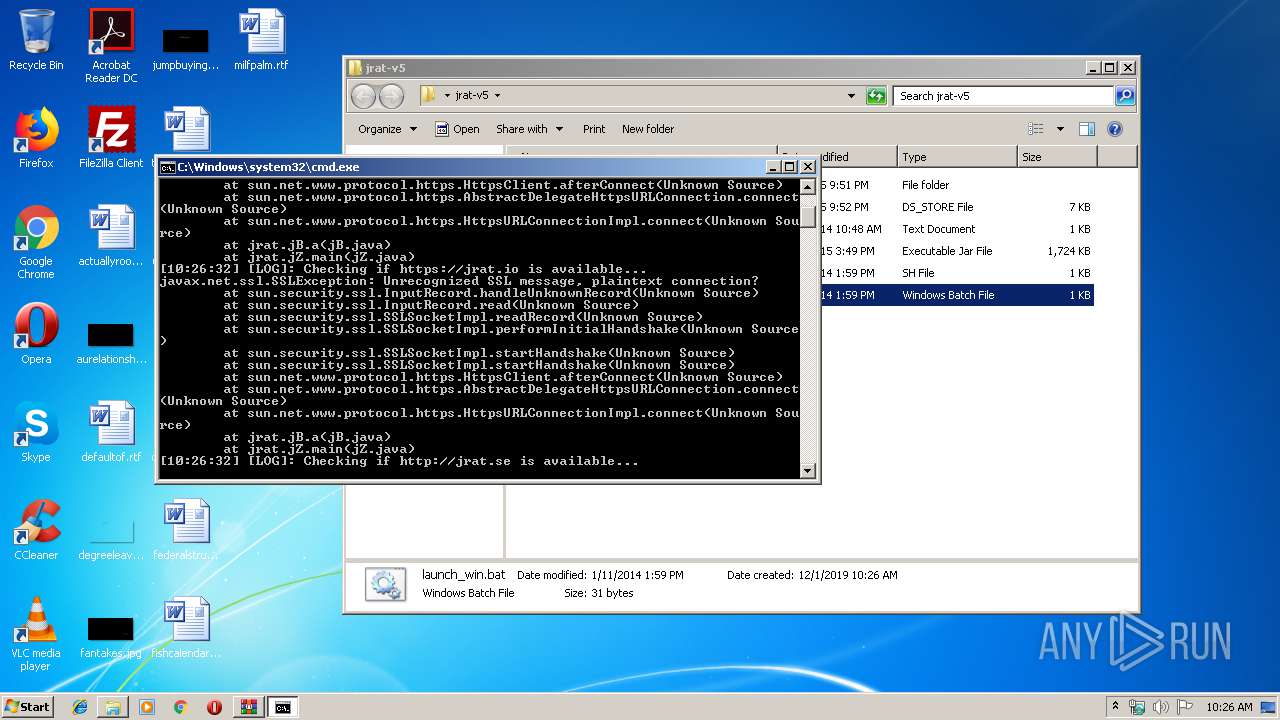Click media player taskbar icon

pyautogui.click(x=147, y=707)
